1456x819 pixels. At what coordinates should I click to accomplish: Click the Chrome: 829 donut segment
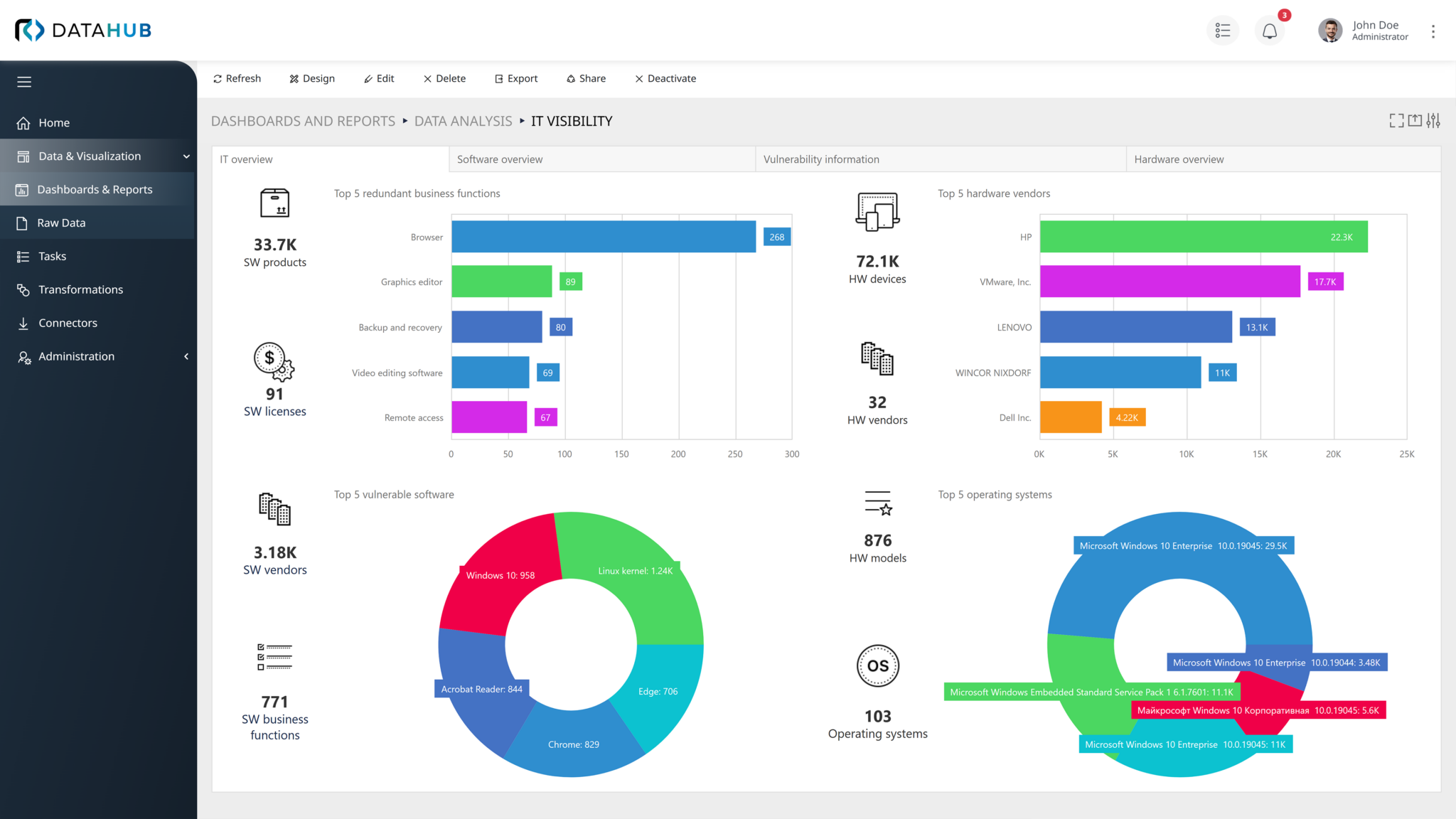pyautogui.click(x=572, y=745)
